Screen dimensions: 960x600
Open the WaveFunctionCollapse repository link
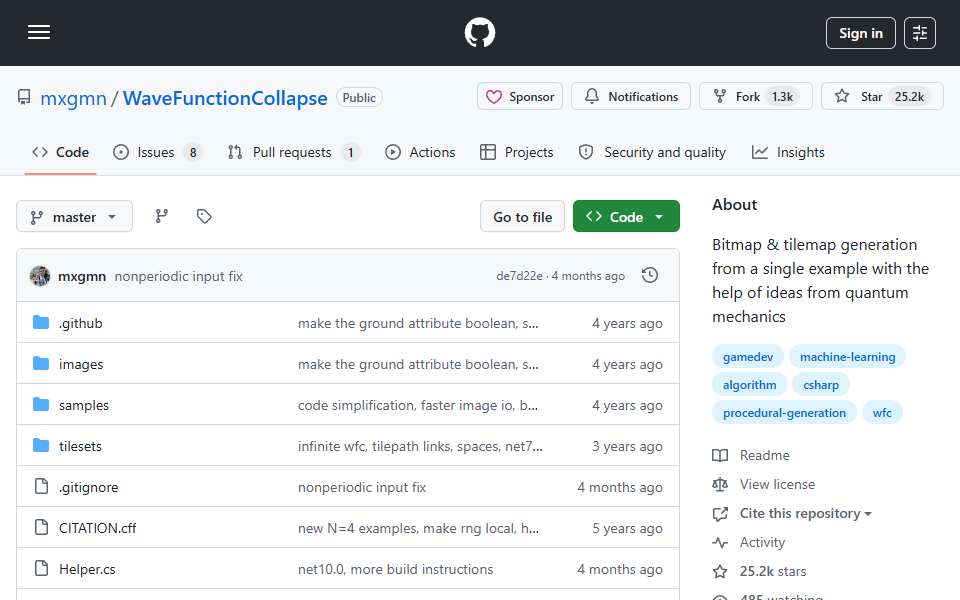[x=225, y=98]
